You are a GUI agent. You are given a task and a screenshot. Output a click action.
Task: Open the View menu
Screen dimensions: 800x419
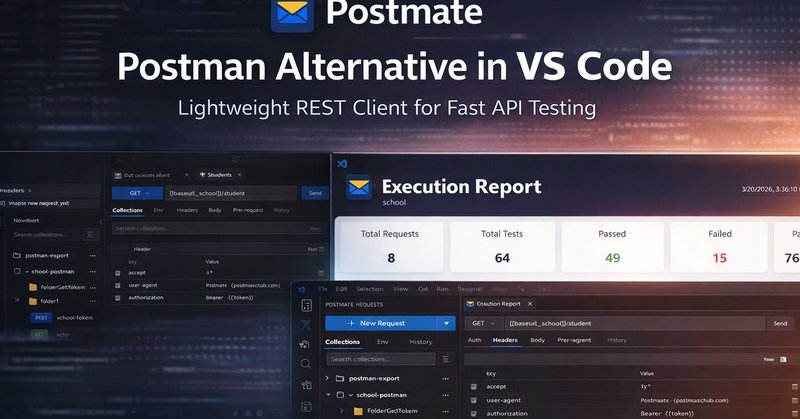click(401, 289)
